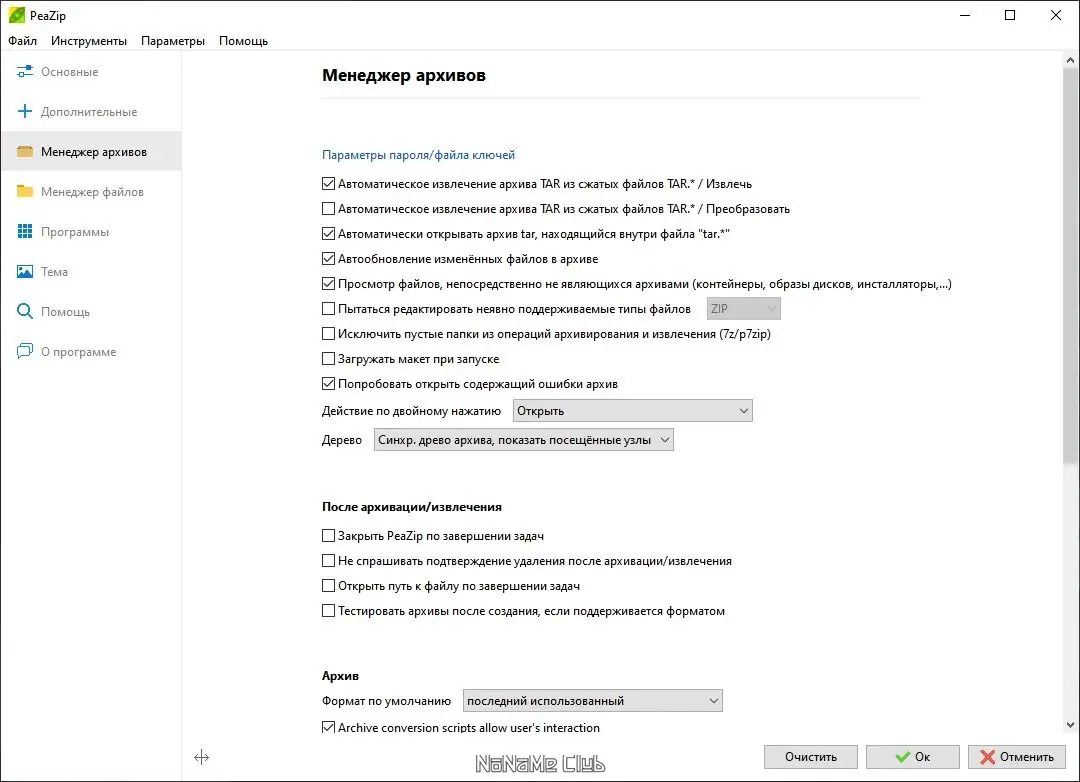Expand Действие по двойному нажатию dropdown
The width and height of the screenshot is (1080, 782).
632,411
